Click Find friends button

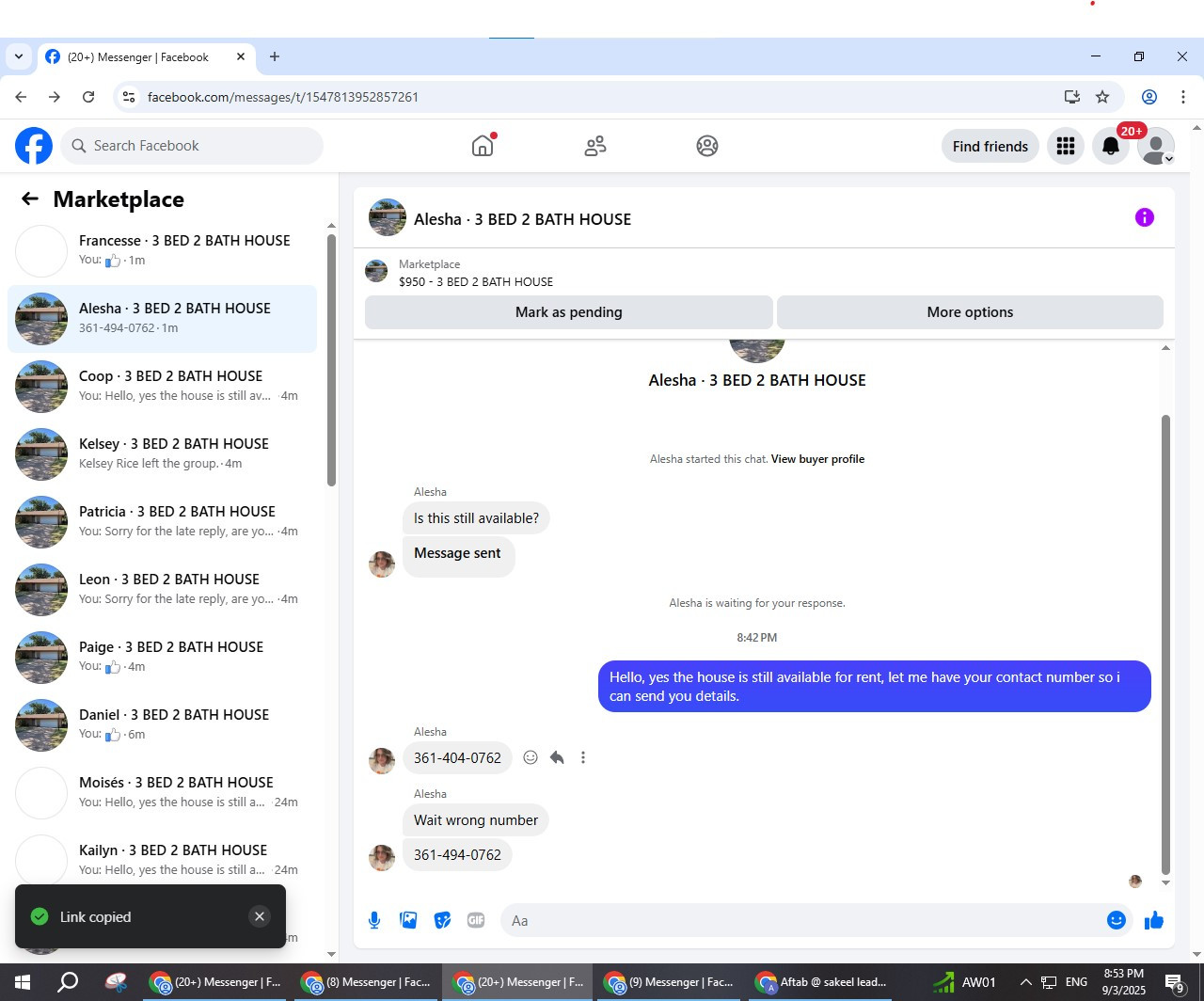[x=990, y=146]
